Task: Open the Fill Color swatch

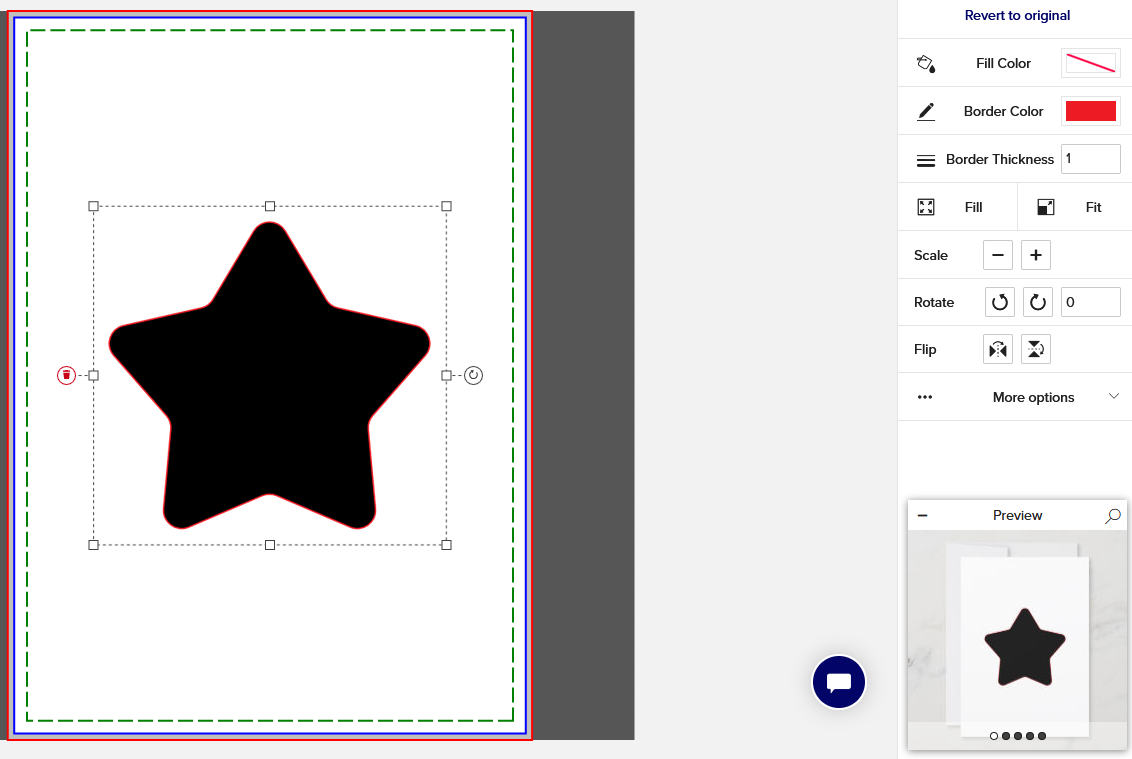Action: click(x=1090, y=64)
